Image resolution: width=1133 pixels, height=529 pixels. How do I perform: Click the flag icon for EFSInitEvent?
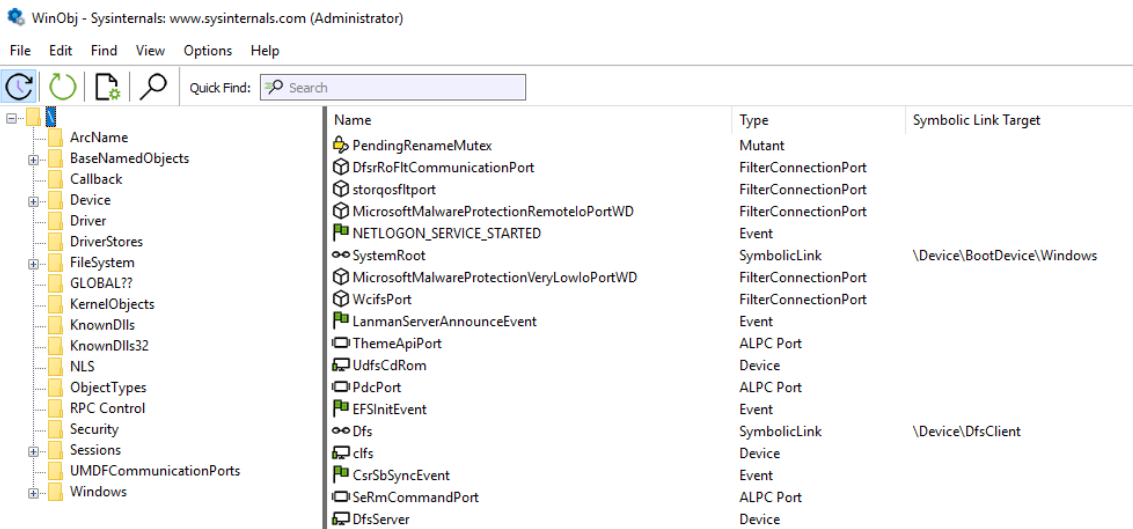click(340, 409)
